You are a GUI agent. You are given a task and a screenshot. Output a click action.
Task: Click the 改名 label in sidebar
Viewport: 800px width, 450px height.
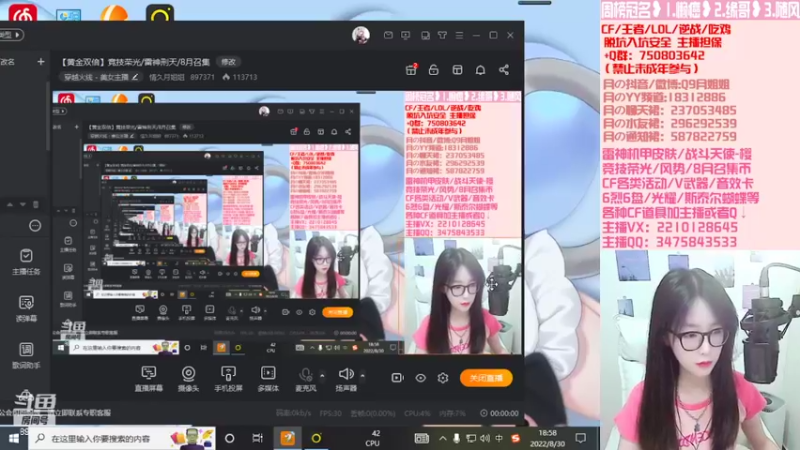[x=8, y=62]
